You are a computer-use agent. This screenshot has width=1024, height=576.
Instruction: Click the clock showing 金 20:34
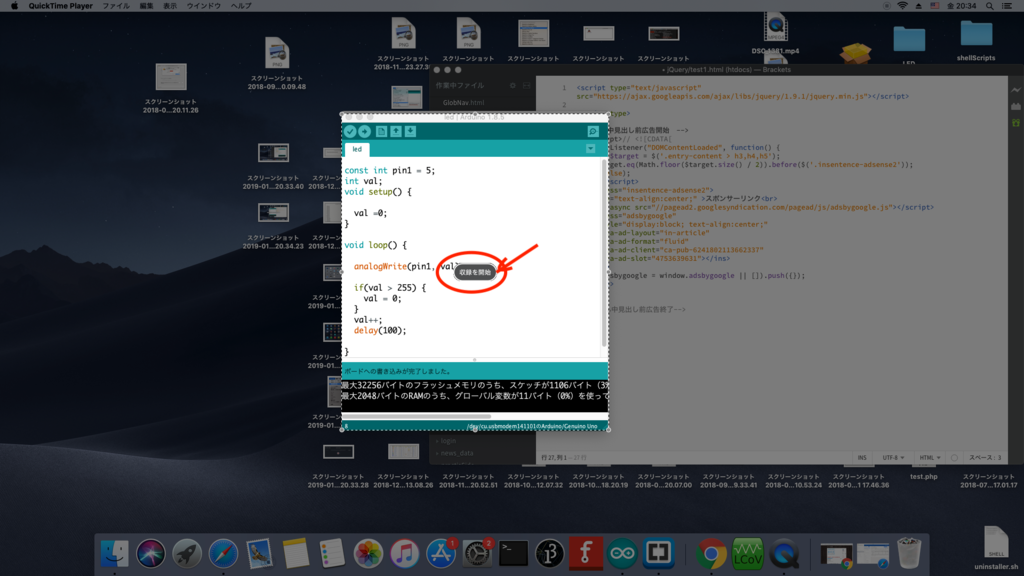(961, 6)
